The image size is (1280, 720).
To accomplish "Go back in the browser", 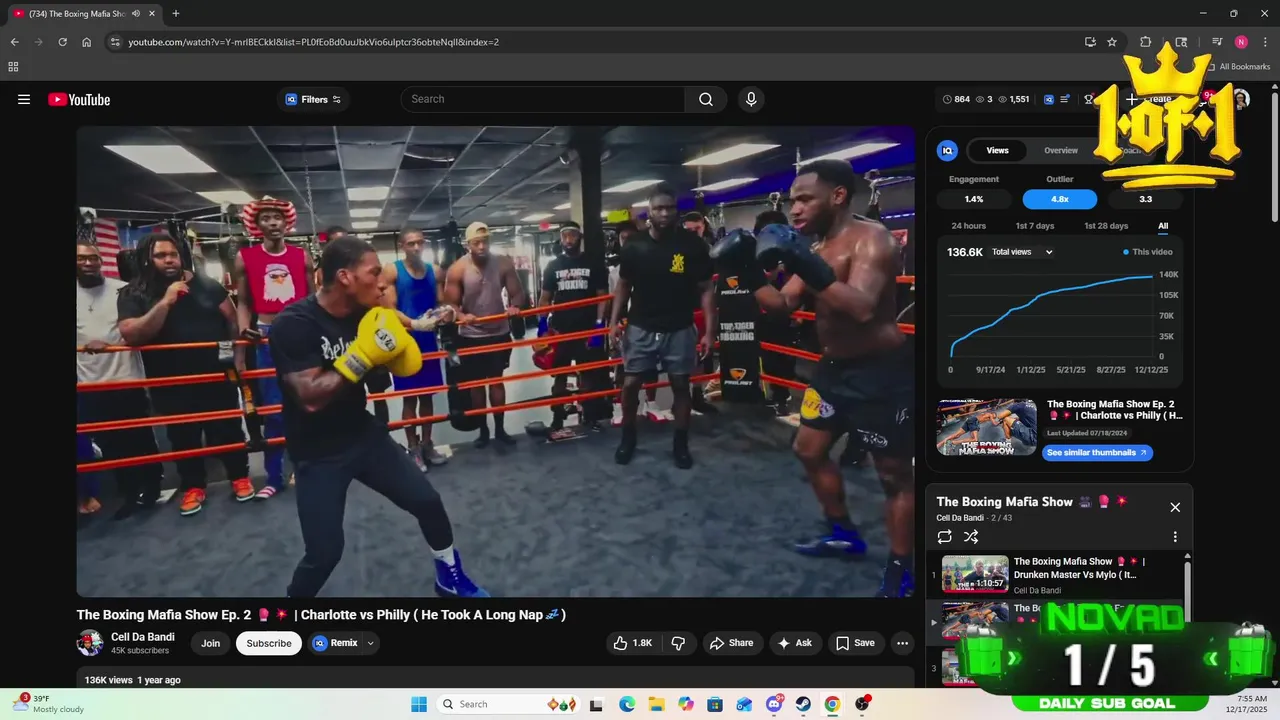I will tap(14, 42).
